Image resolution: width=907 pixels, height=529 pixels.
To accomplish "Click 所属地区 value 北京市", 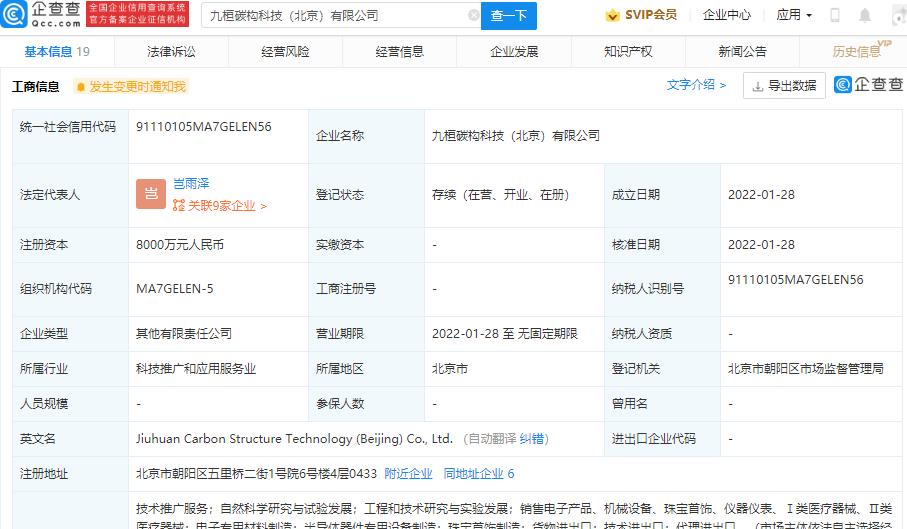I will coord(449,369).
